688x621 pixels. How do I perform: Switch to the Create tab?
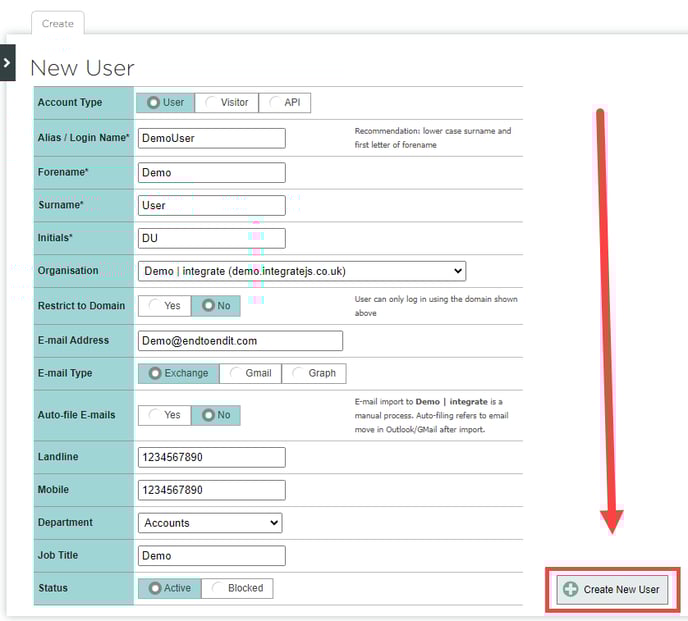(58, 23)
